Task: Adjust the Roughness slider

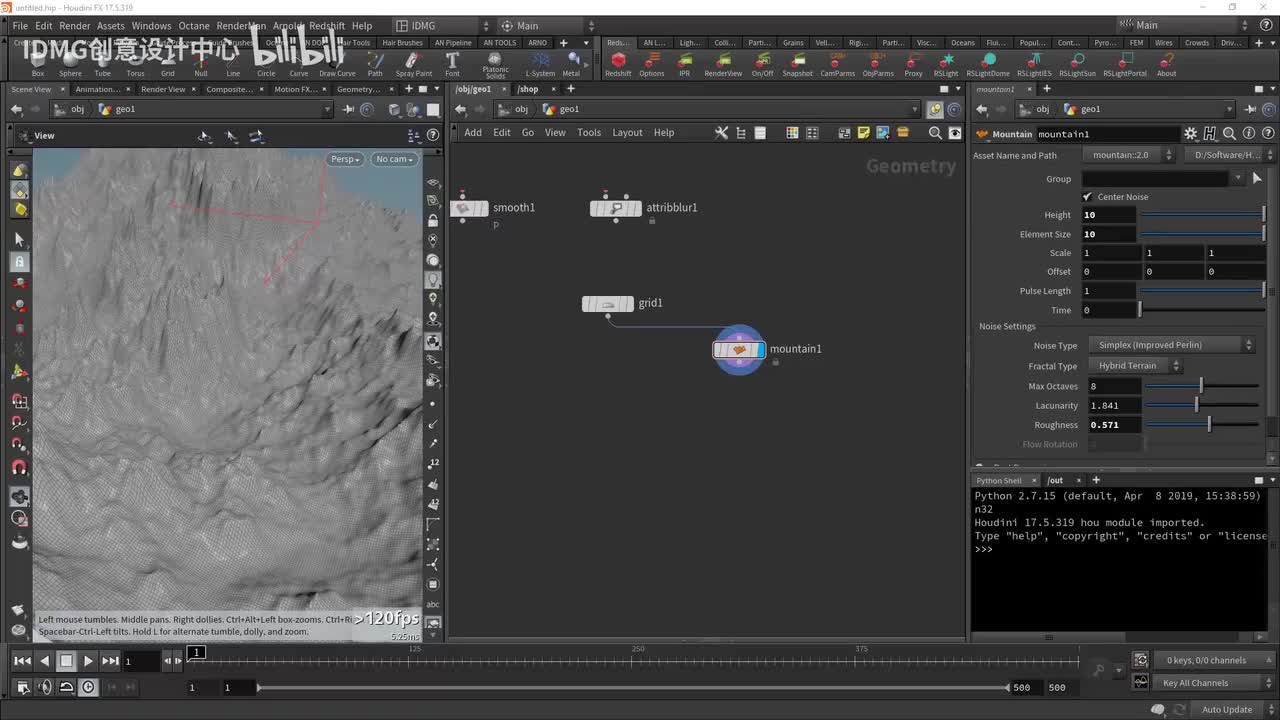Action: coord(1208,425)
